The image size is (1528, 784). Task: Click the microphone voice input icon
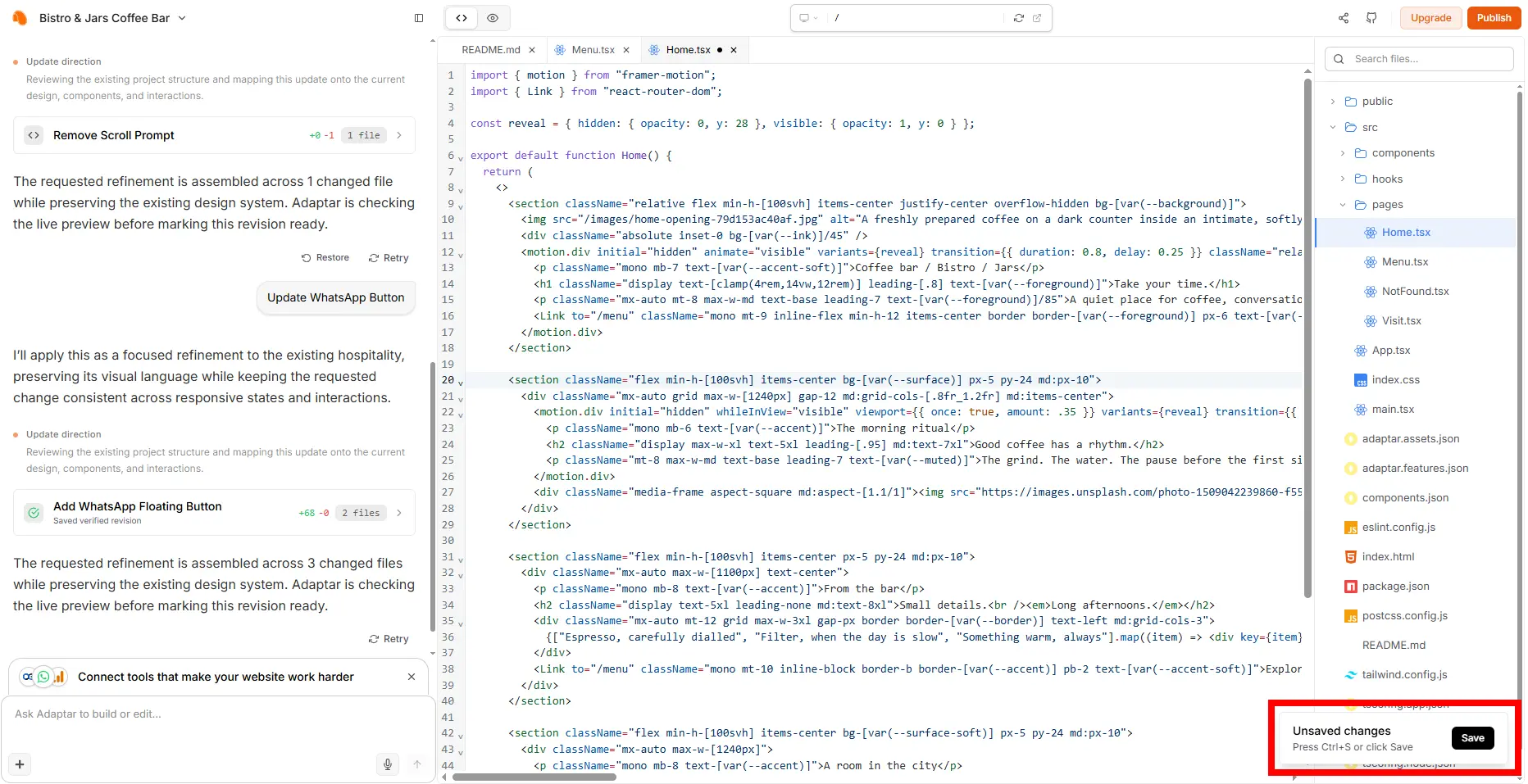388,764
